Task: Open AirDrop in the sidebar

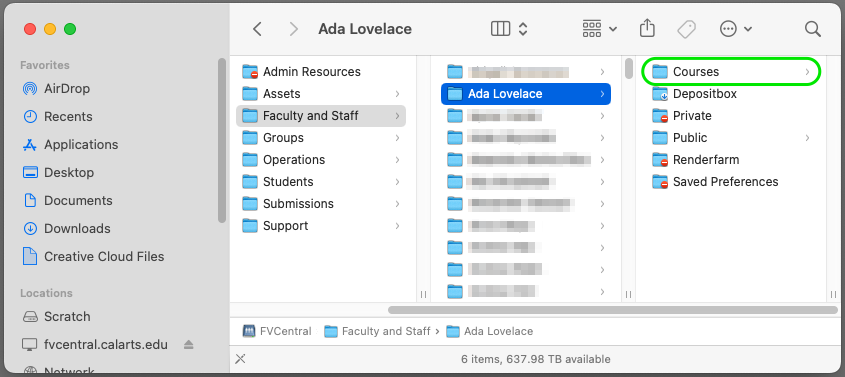Action: pos(56,88)
